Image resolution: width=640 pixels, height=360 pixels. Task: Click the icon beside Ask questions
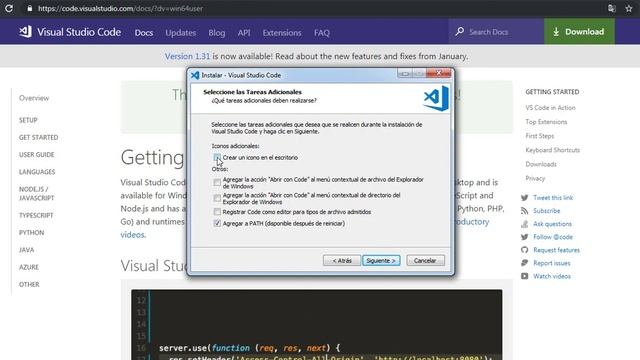pyautogui.click(x=524, y=224)
